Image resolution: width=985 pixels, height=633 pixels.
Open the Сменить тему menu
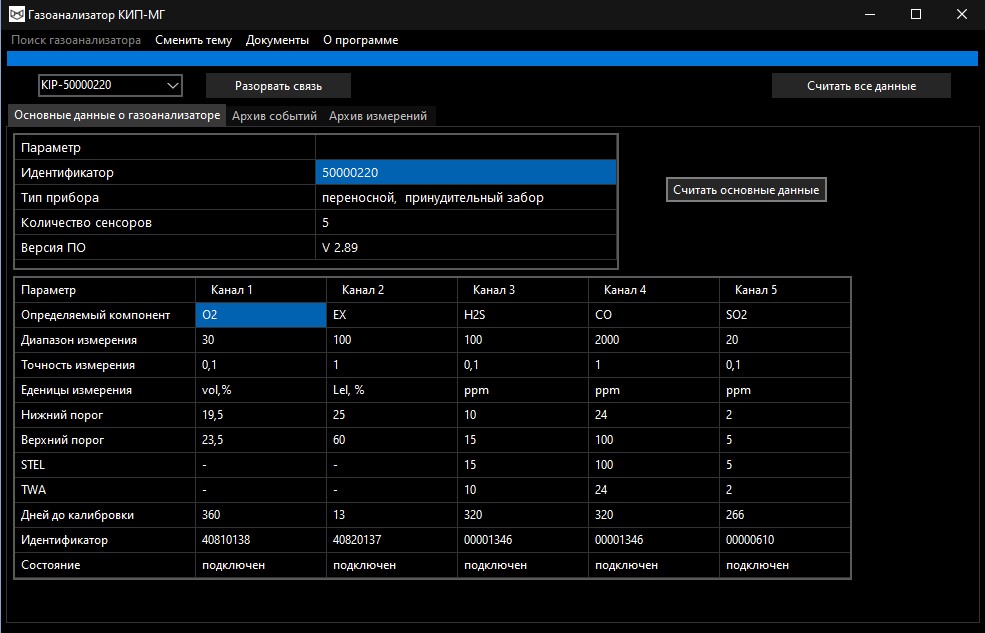point(193,40)
